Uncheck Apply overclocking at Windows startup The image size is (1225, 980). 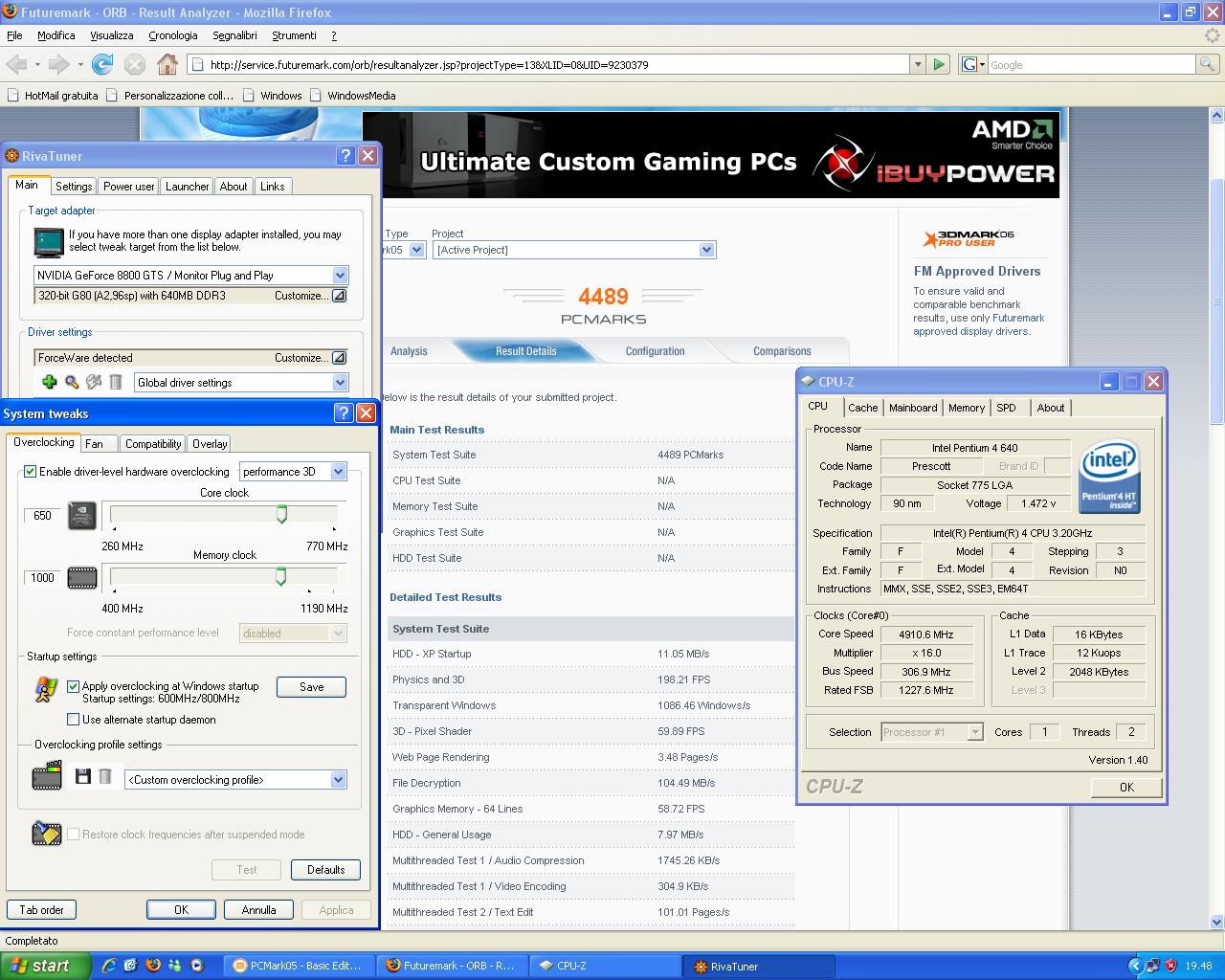pos(74,686)
